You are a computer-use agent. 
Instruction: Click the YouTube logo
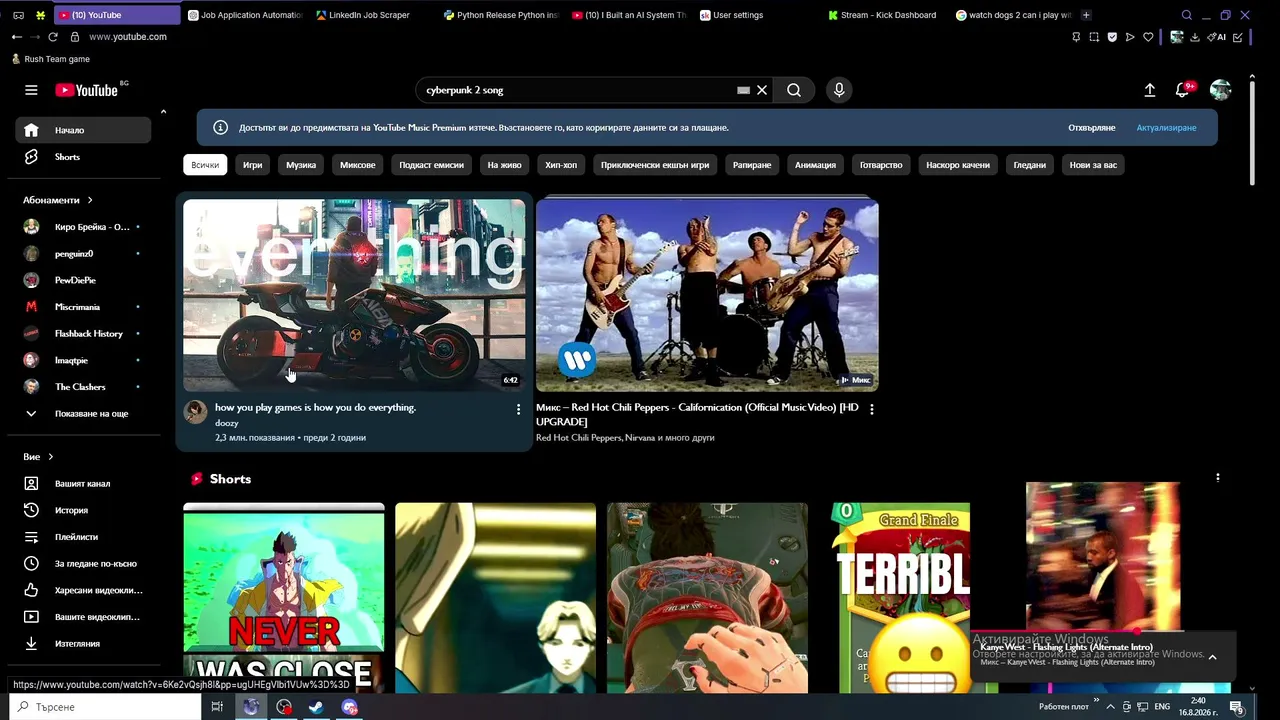[87, 90]
